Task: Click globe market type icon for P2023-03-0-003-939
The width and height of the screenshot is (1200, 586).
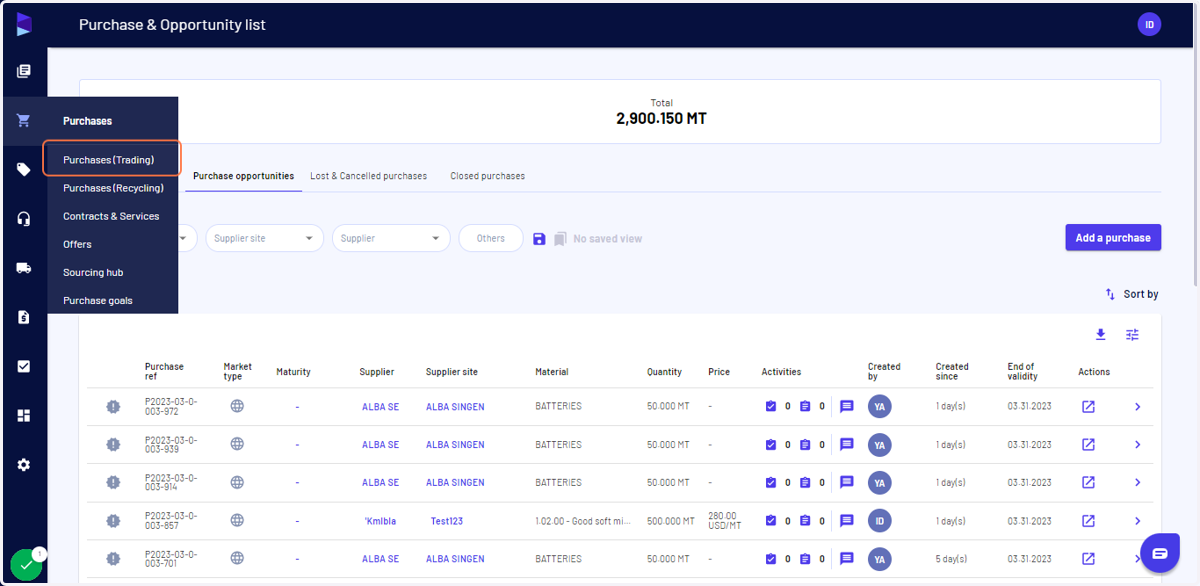Action: [237, 444]
